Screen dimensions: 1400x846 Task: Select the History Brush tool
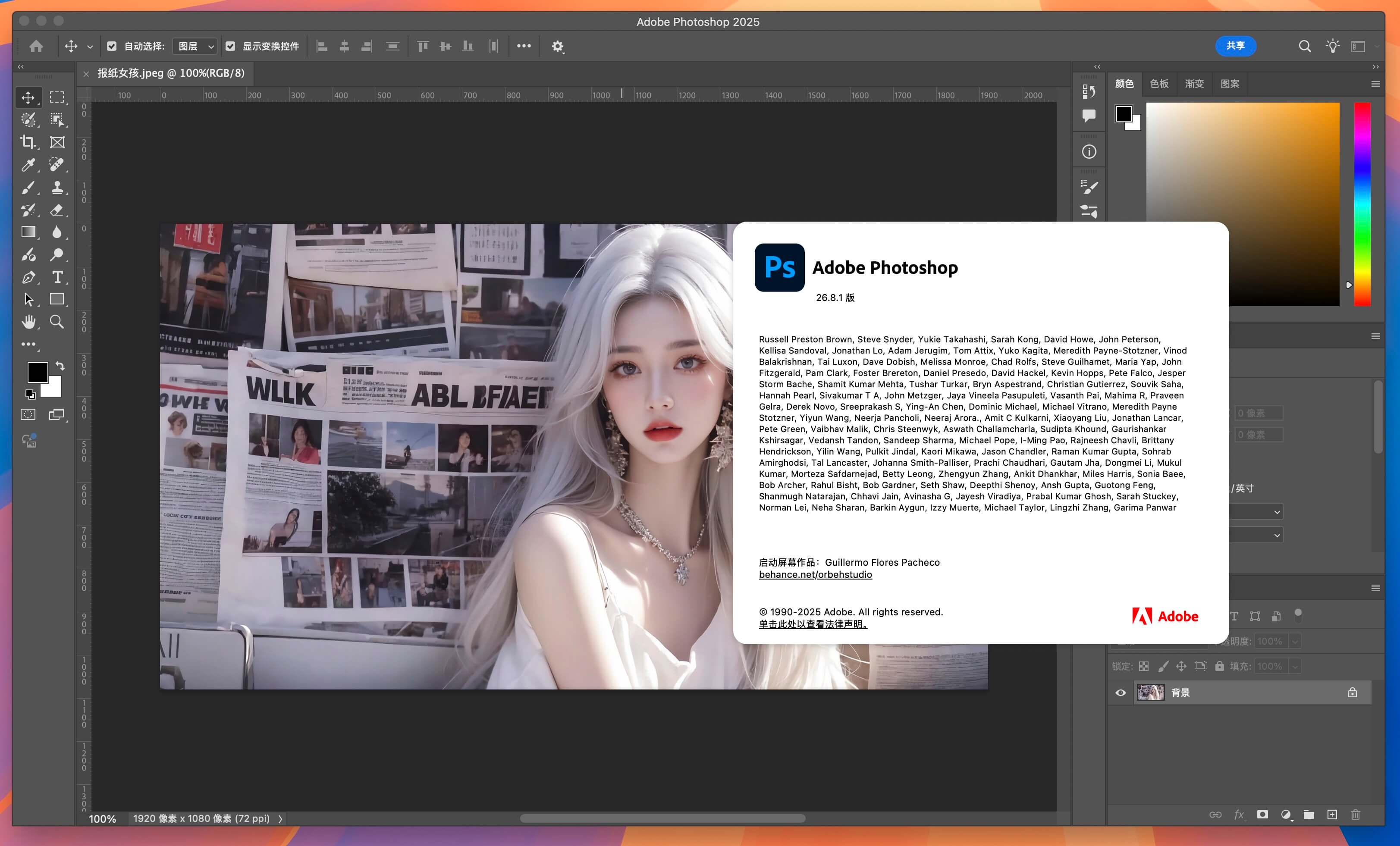coord(28,210)
